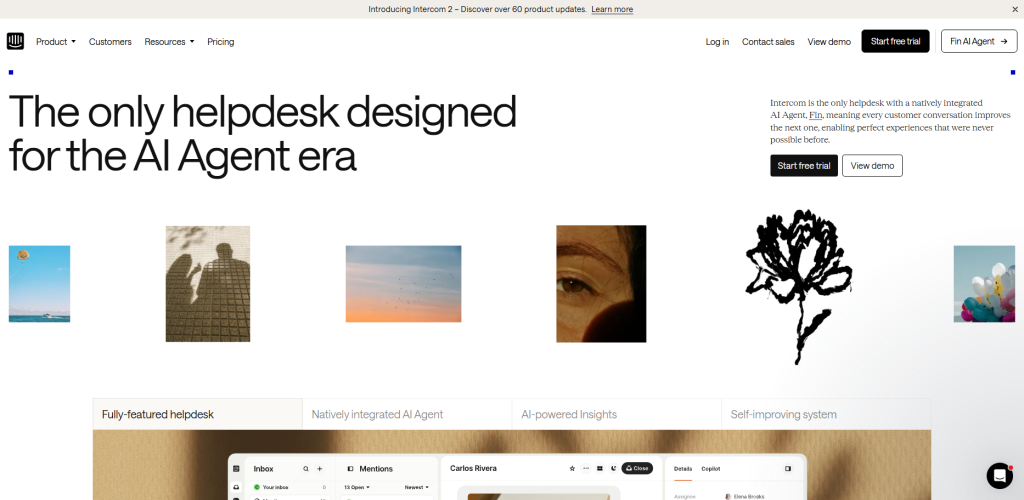The image size is (1024, 500).
Task: Select the Details tab in side panel
Action: point(683,469)
